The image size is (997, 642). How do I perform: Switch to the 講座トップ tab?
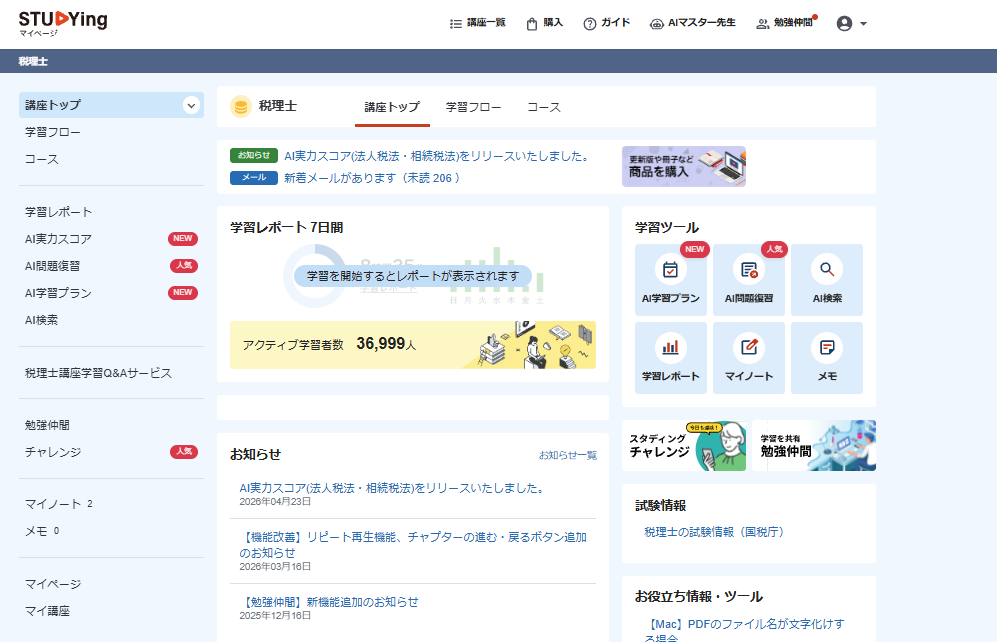pos(392,107)
